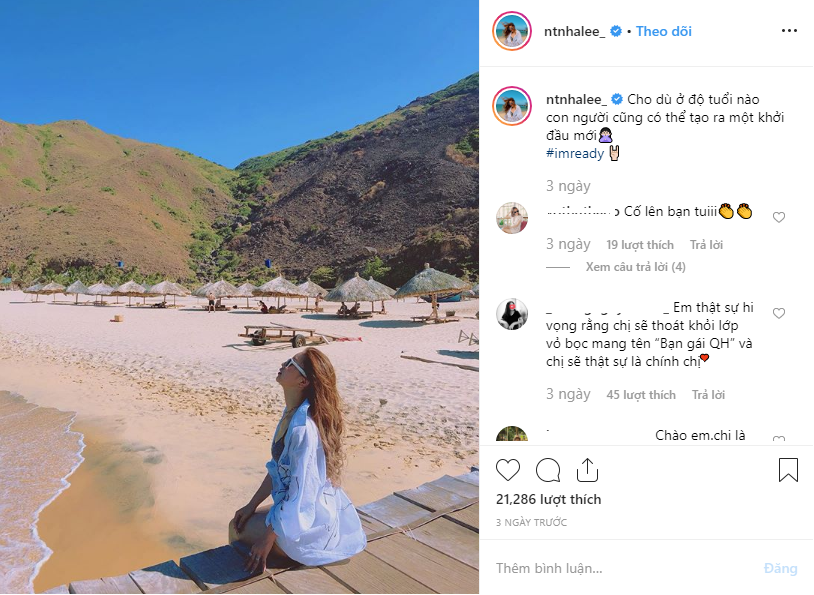
Task: Expand replies with "Xem câu trả lời (4)"
Action: click(x=635, y=267)
